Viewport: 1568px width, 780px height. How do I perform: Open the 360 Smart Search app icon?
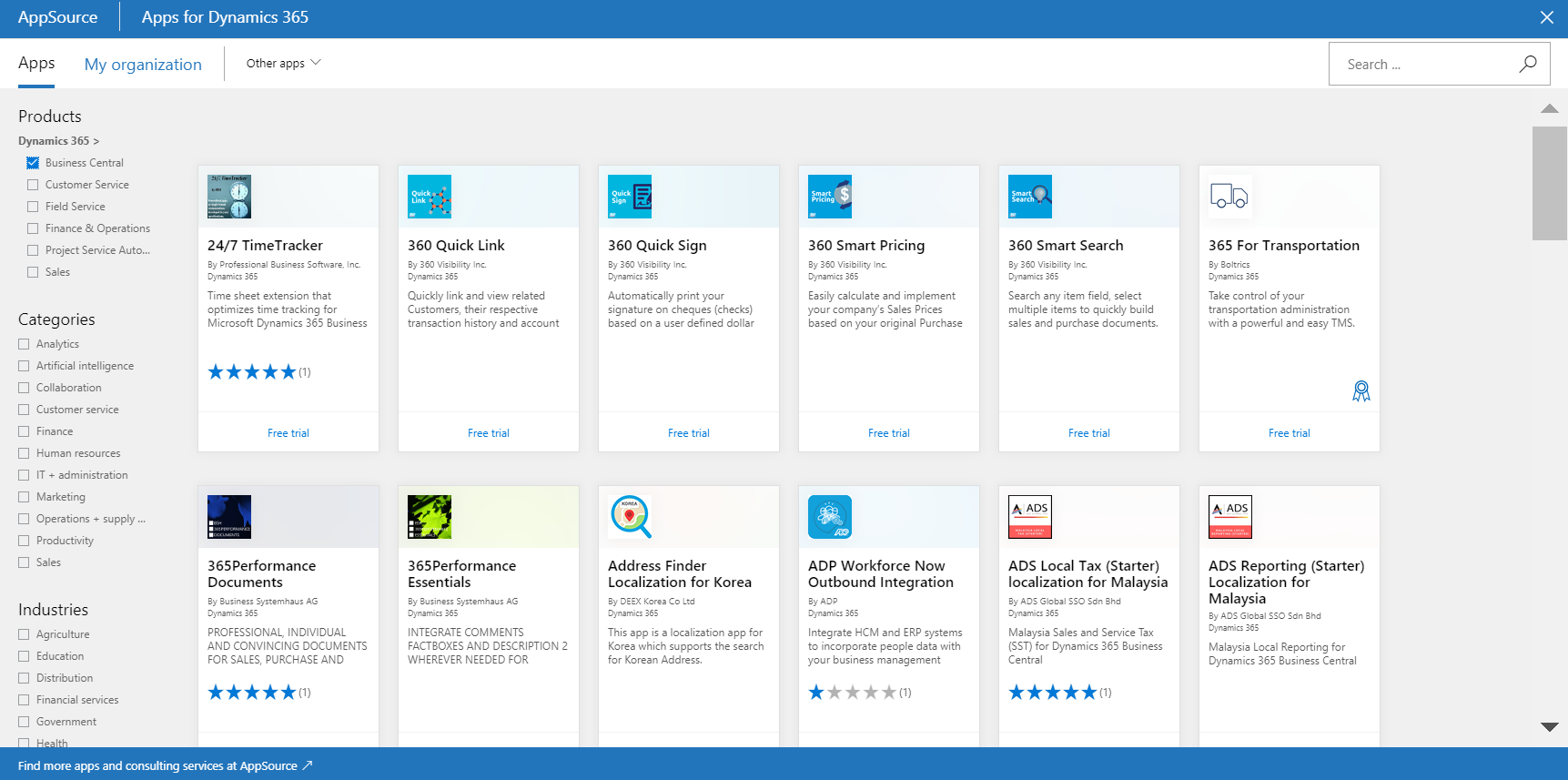pyautogui.click(x=1030, y=197)
